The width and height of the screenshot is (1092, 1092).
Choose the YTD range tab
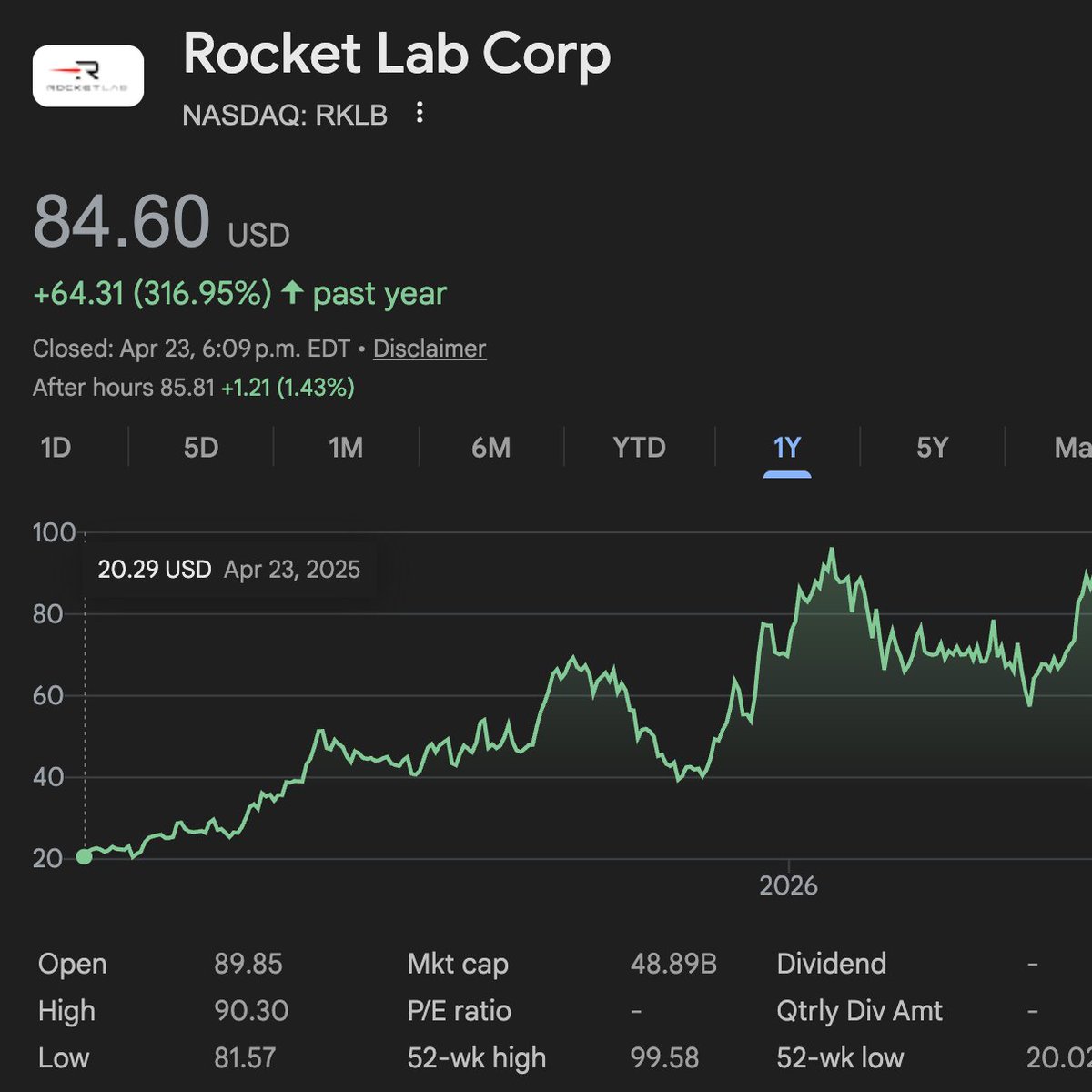pyautogui.click(x=640, y=448)
